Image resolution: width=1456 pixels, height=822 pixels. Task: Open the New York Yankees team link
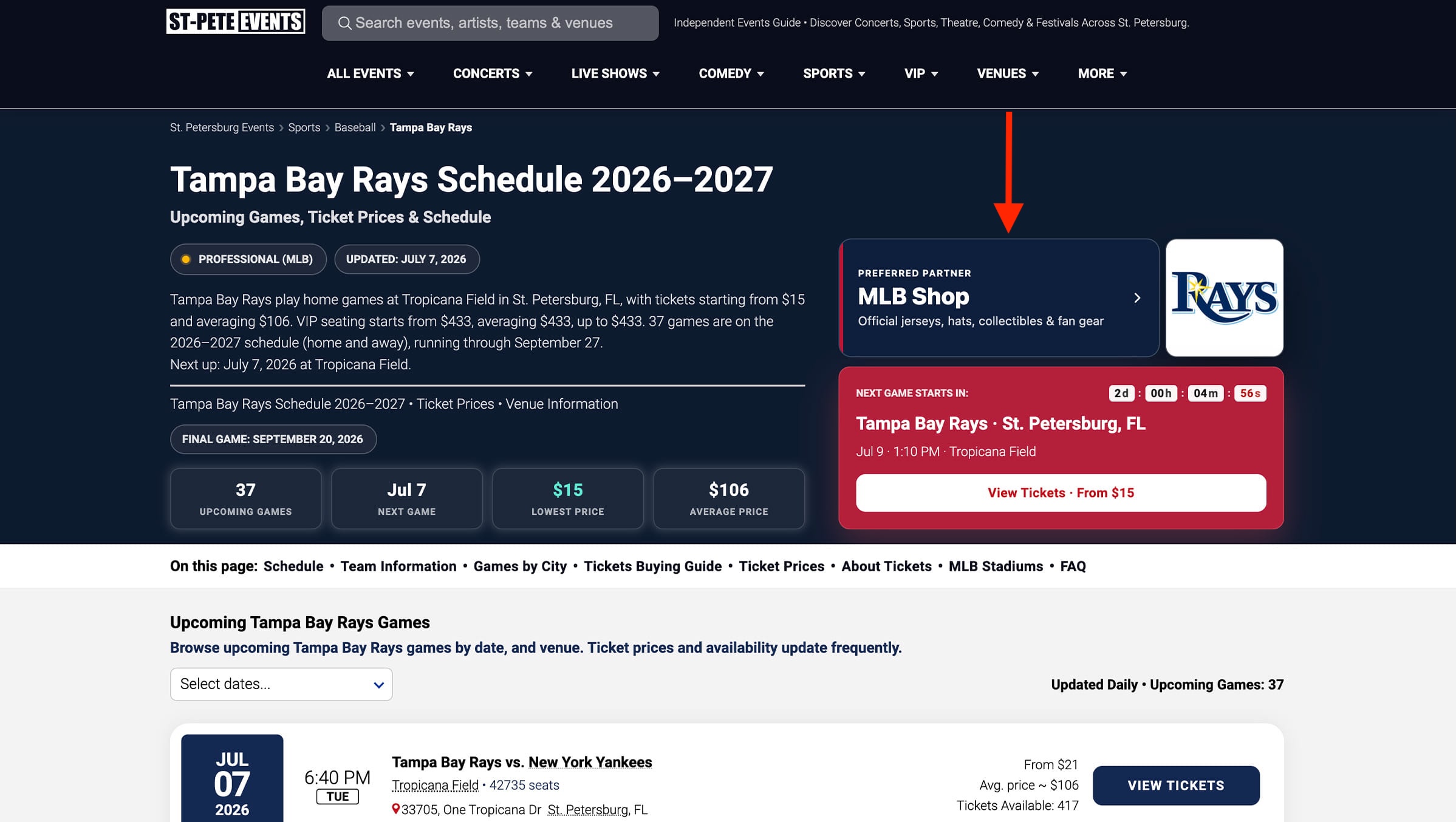(590, 762)
